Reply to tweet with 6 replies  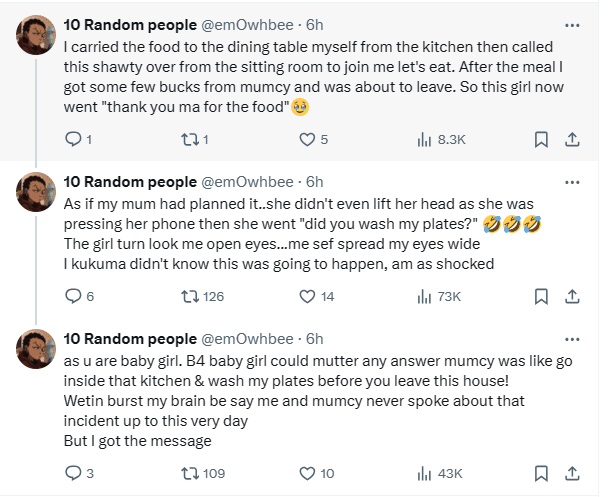[72, 296]
